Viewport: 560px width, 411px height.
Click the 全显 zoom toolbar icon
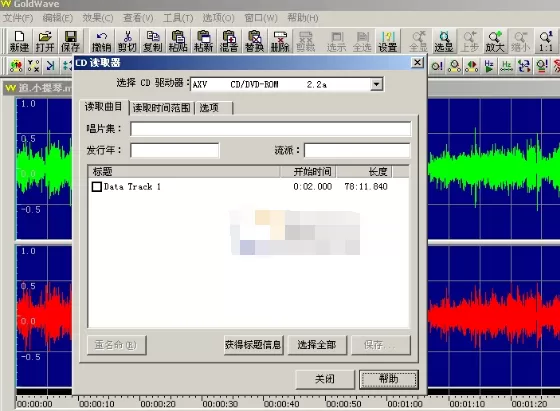tap(418, 41)
